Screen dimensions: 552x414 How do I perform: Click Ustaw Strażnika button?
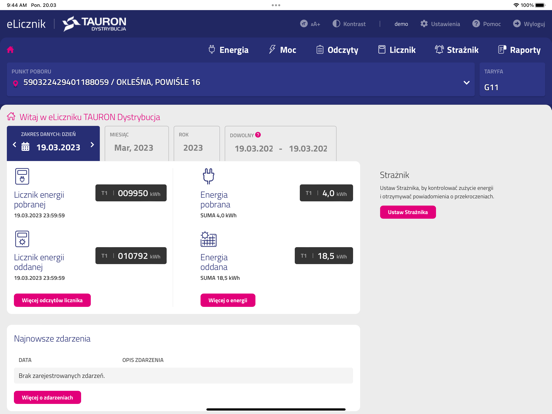[x=408, y=212]
